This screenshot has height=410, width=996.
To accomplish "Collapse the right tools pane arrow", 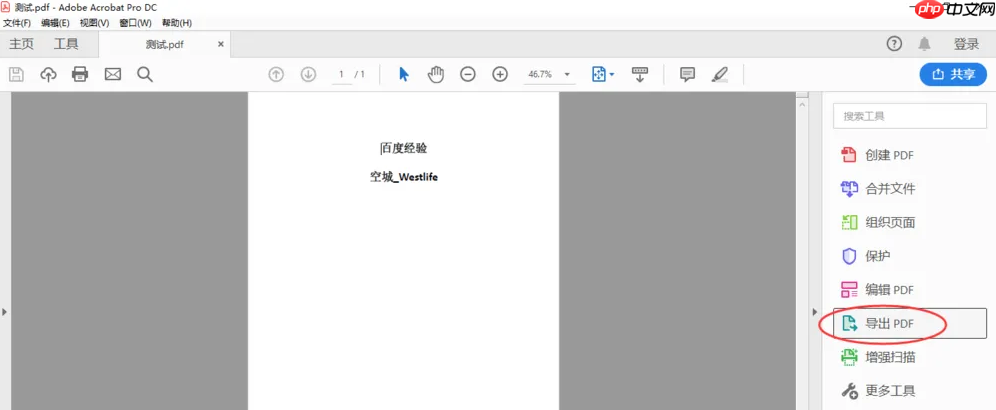I will (x=816, y=311).
